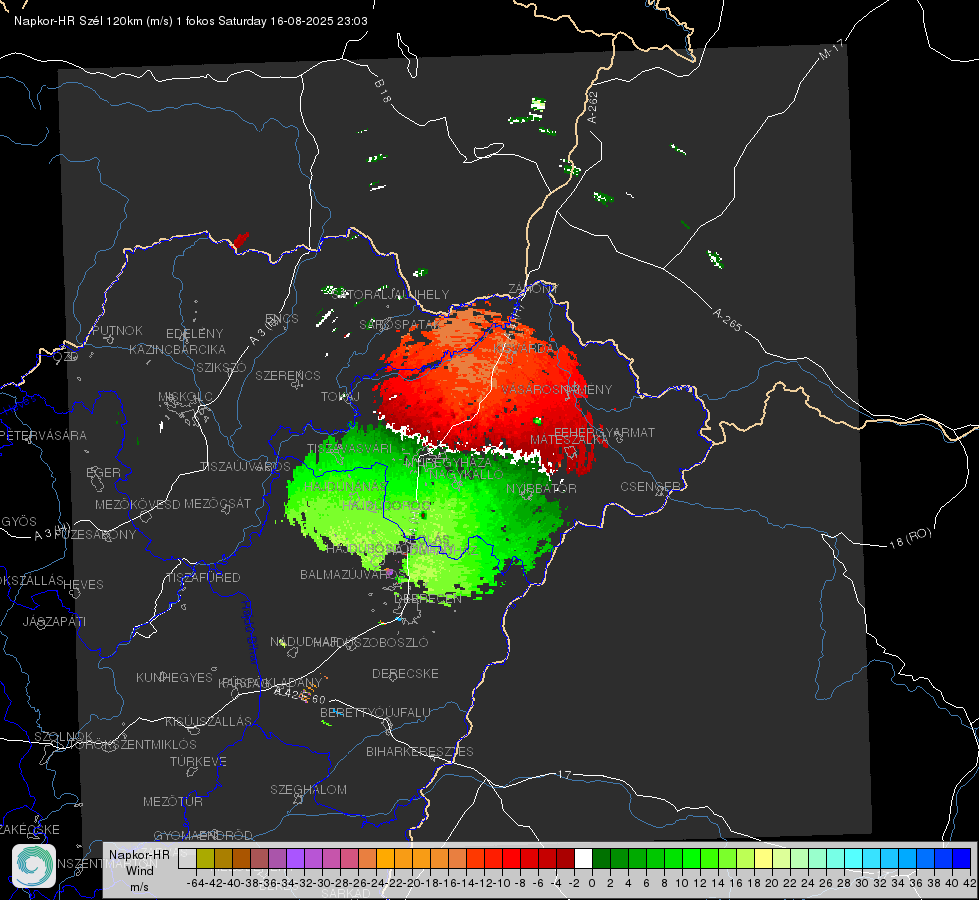Select the TISZAÚJVÁROS city label
979x900 pixels.
click(x=245, y=467)
